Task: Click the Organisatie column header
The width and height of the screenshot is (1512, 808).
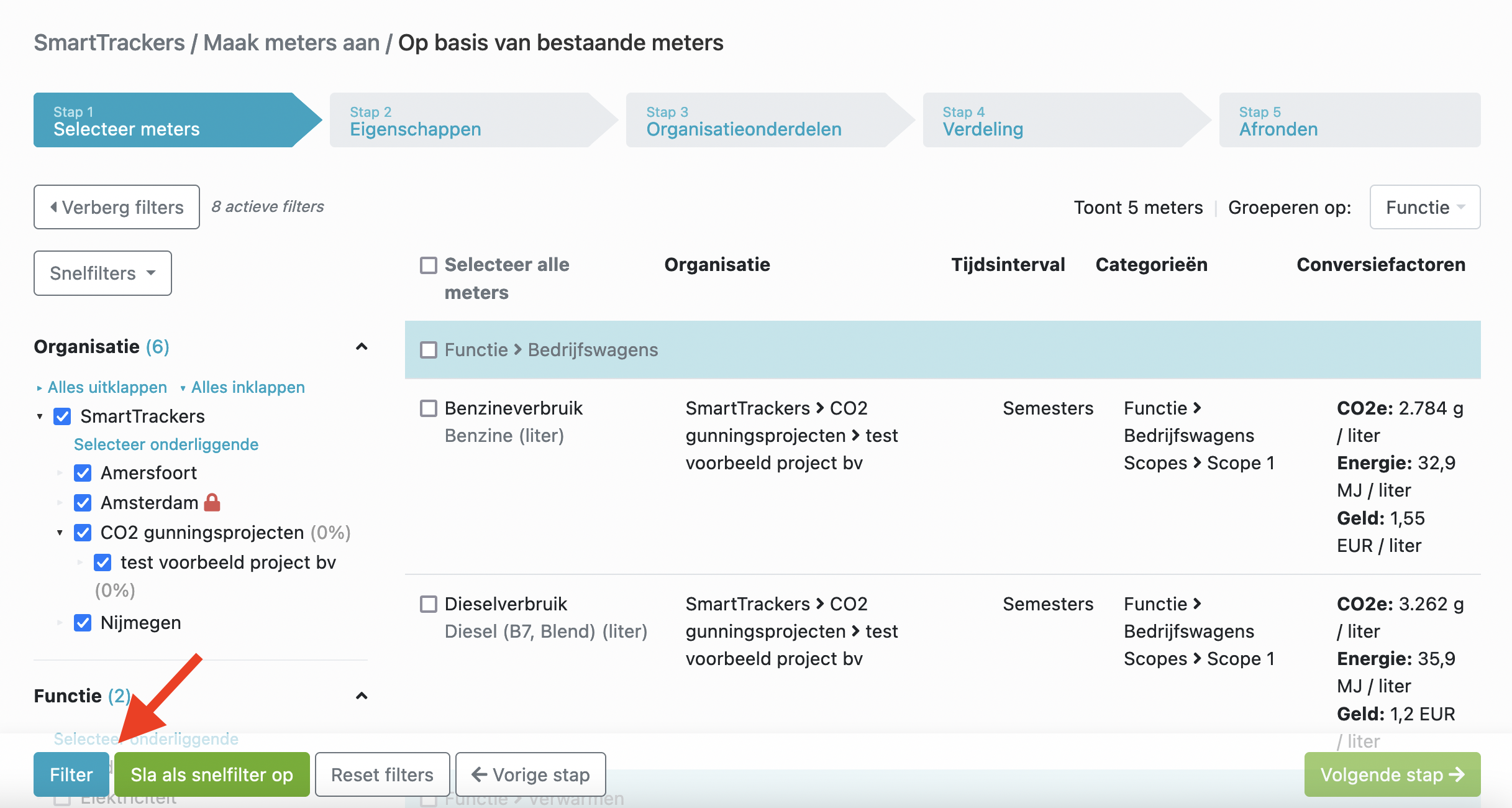Action: (717, 265)
